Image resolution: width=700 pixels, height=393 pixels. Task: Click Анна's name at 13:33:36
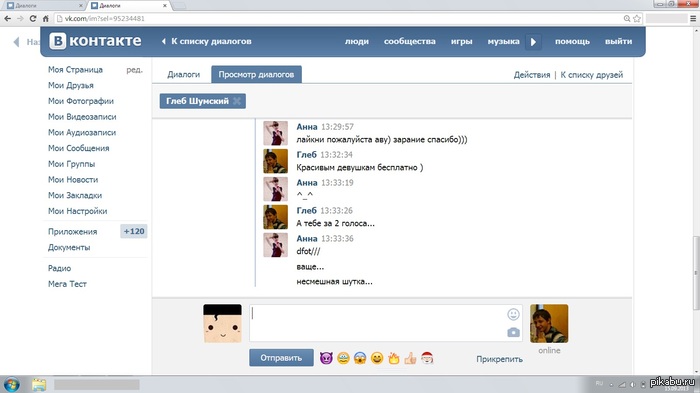307,238
